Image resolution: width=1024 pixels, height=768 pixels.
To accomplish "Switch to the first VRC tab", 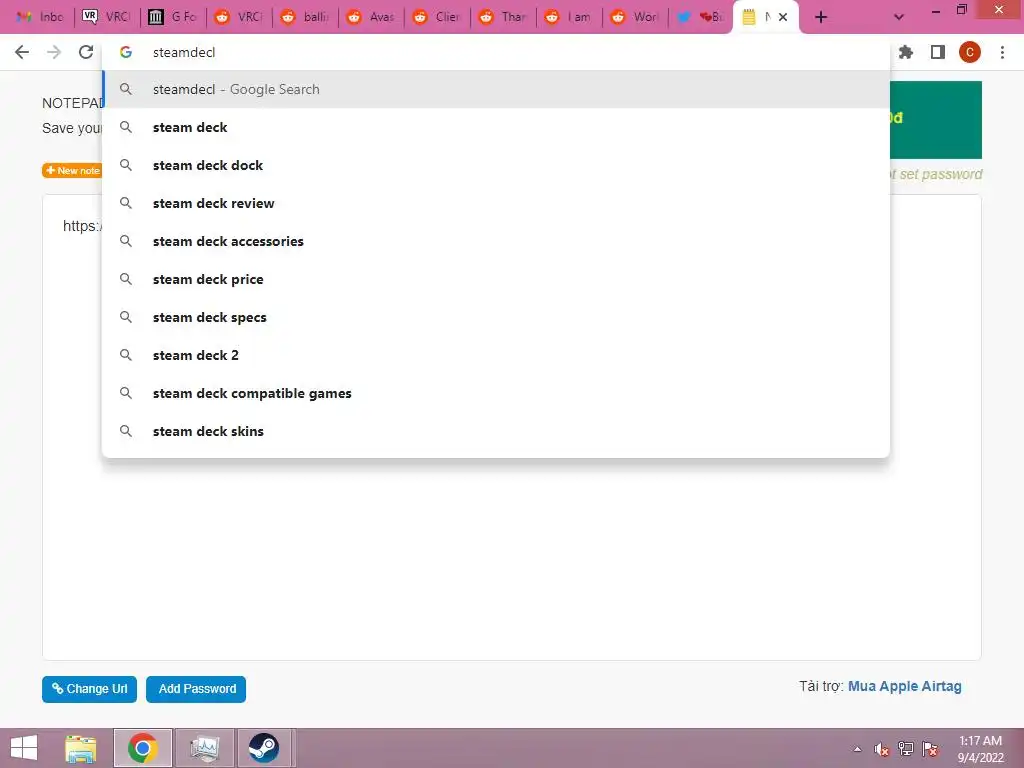I will click(x=106, y=17).
